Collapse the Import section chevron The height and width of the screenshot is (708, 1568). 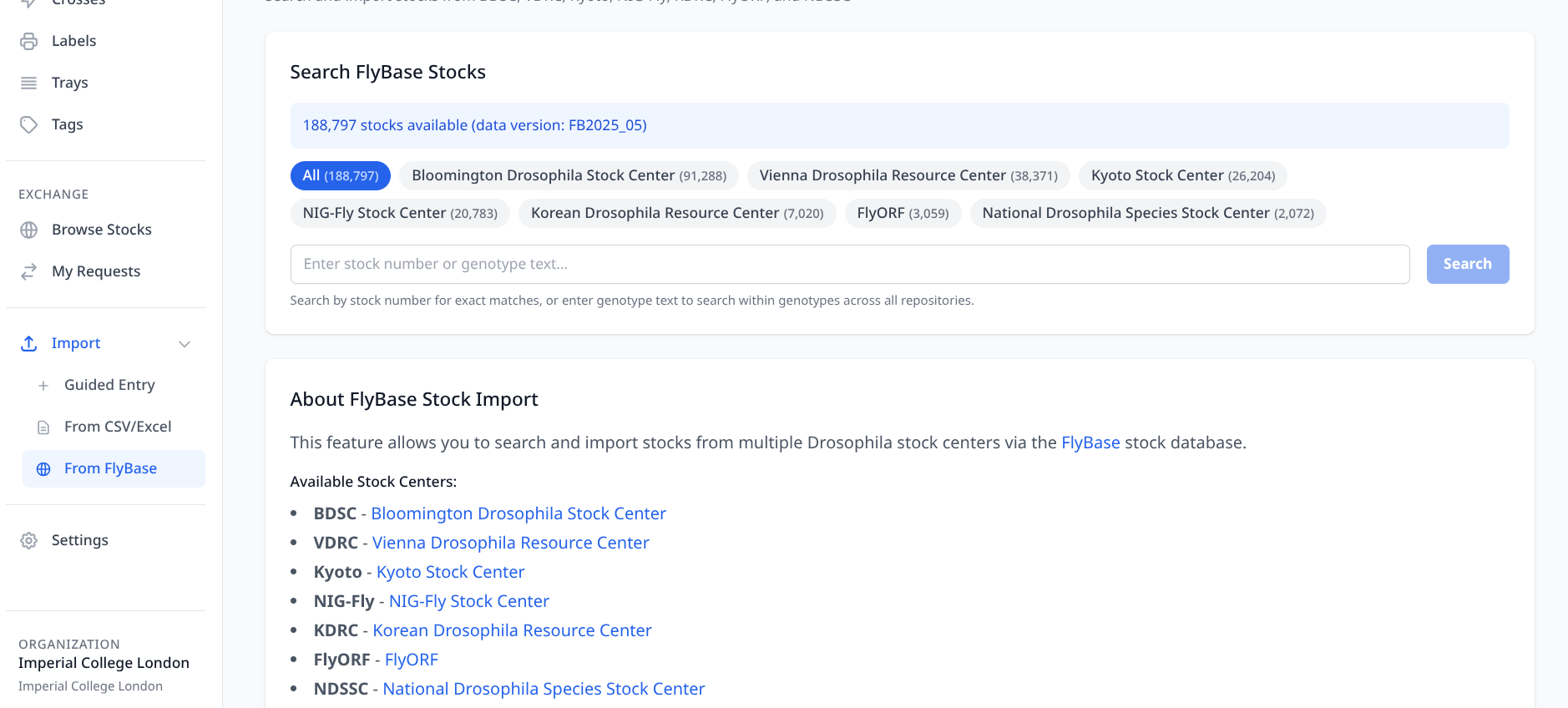tap(185, 344)
